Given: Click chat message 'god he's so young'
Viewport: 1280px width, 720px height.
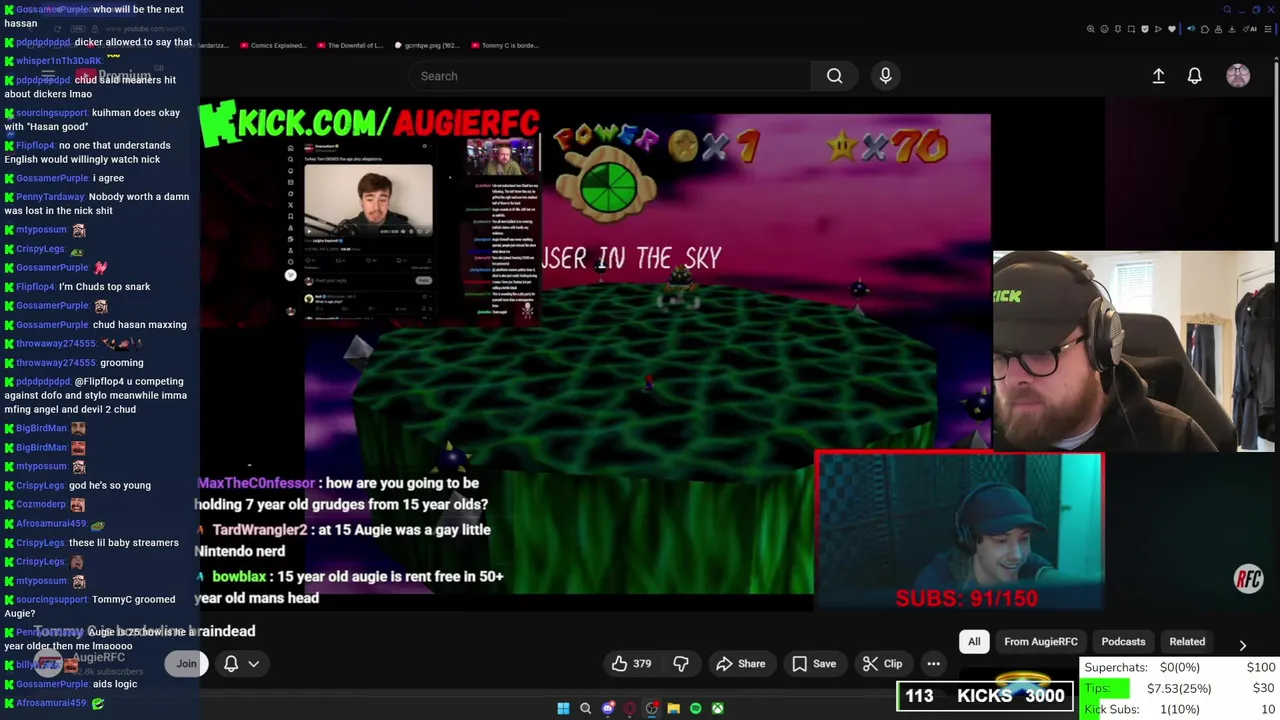Looking at the screenshot, I should point(110,486).
